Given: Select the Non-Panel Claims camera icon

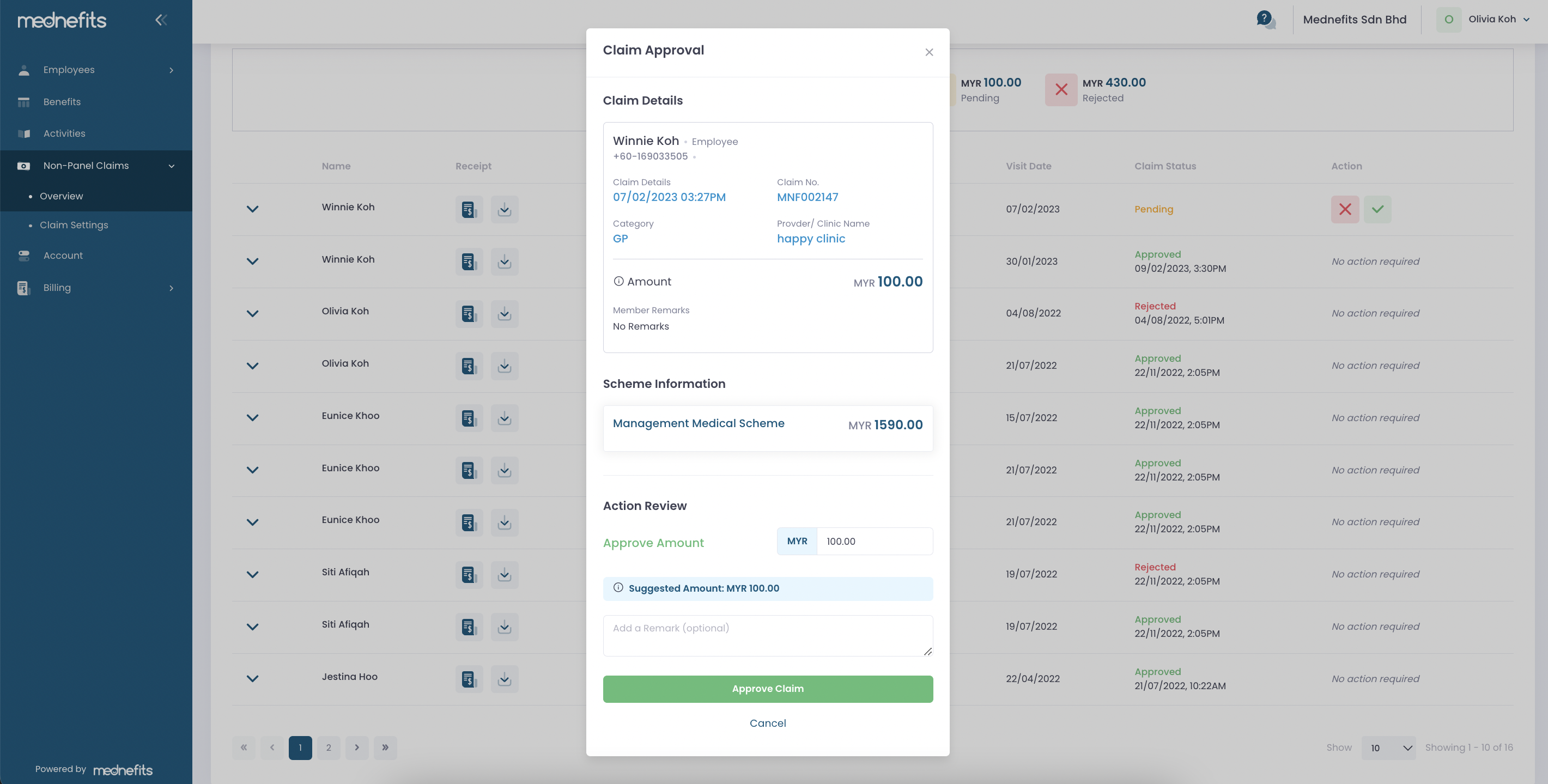Looking at the screenshot, I should tap(23, 166).
